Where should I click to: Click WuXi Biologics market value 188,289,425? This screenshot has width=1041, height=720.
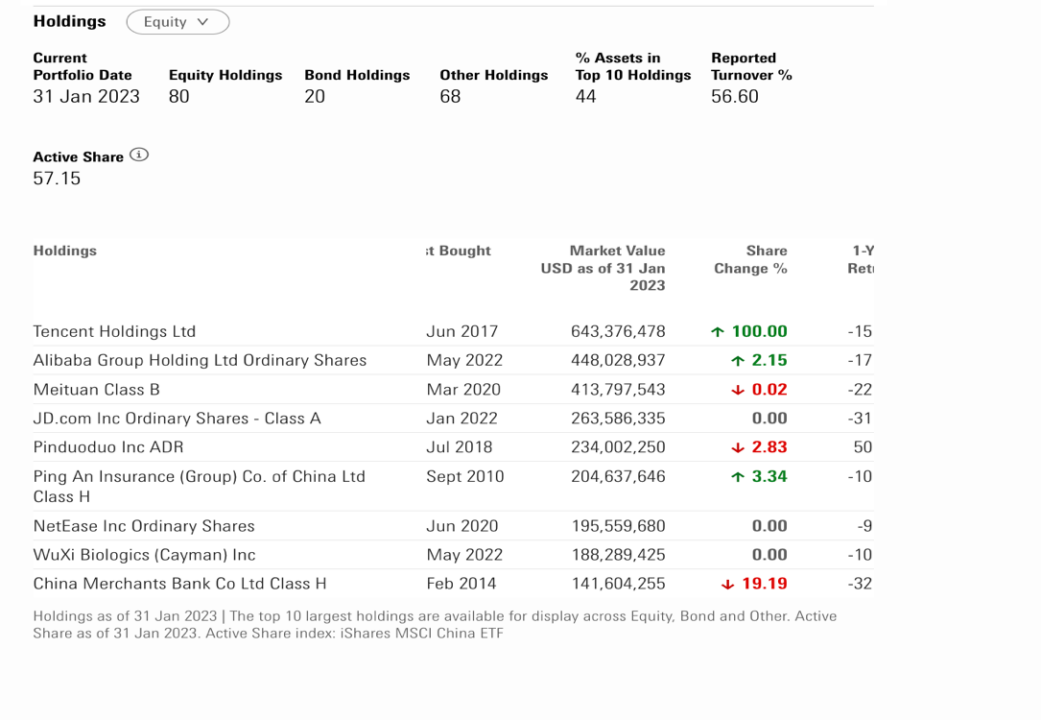tap(618, 555)
